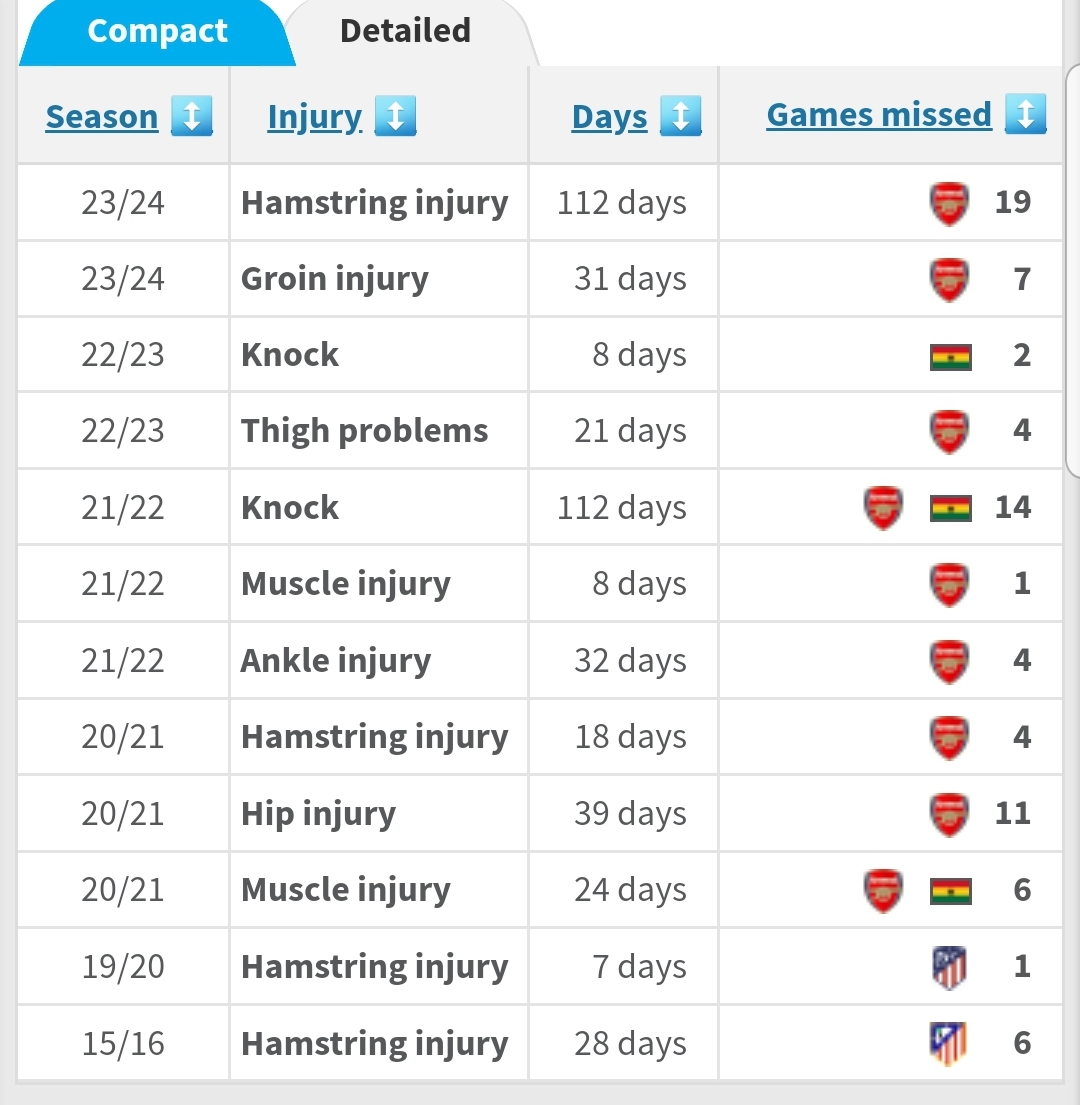Click Ghana flag in 8-day Knock row

[950, 356]
